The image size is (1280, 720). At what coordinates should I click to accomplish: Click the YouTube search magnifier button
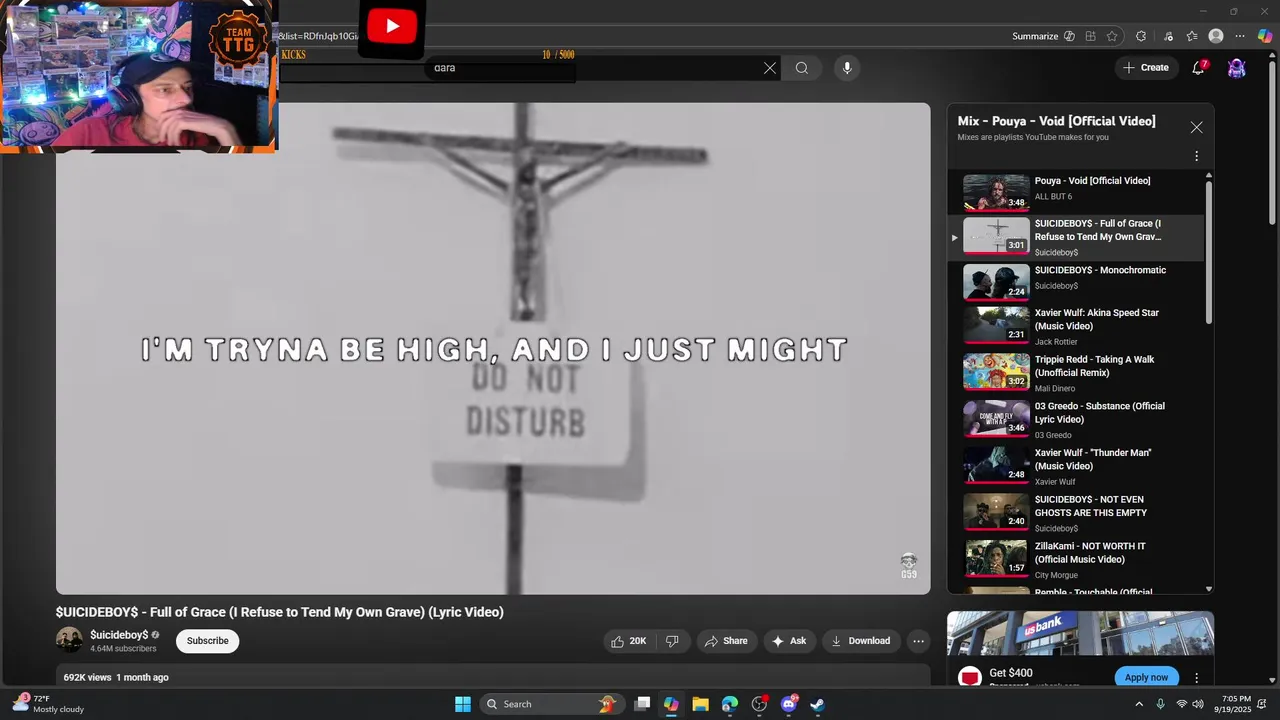click(802, 68)
